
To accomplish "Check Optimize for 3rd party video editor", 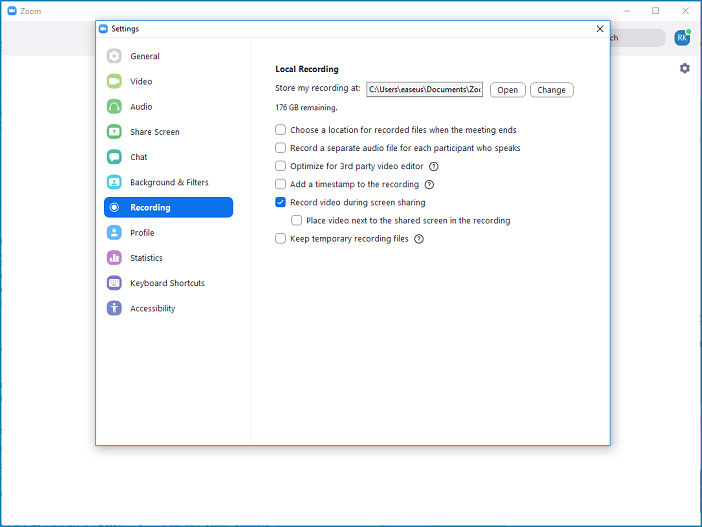I will tap(281, 166).
